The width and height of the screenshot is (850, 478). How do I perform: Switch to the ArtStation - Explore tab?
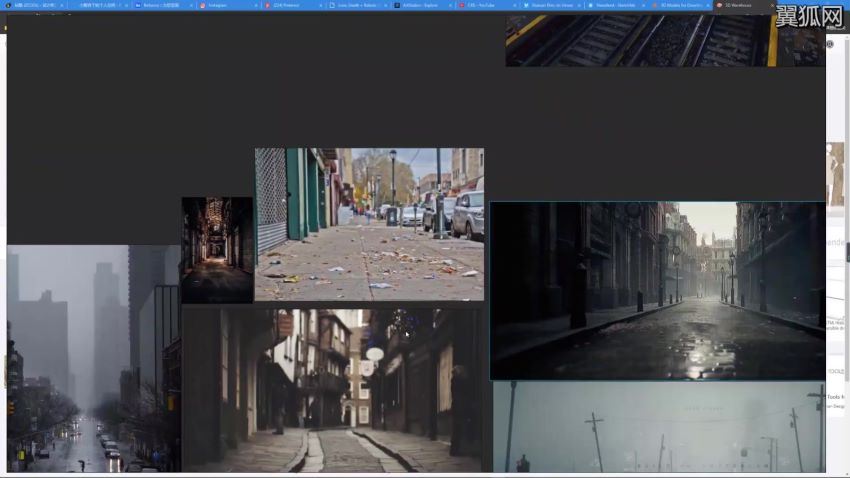point(420,5)
